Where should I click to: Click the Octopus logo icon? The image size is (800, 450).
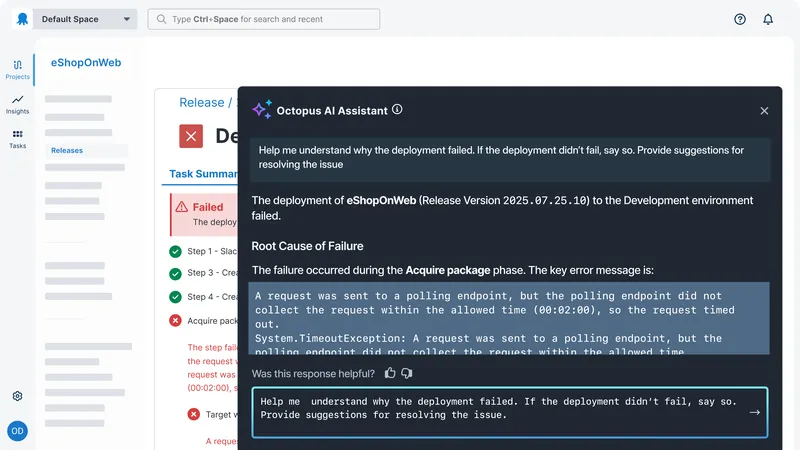point(22,19)
